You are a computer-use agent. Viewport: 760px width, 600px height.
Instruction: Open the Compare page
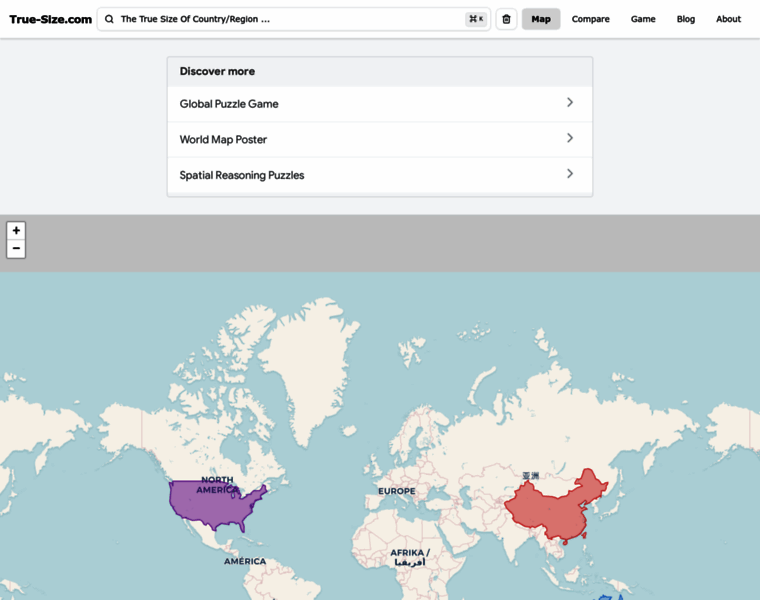coord(590,19)
